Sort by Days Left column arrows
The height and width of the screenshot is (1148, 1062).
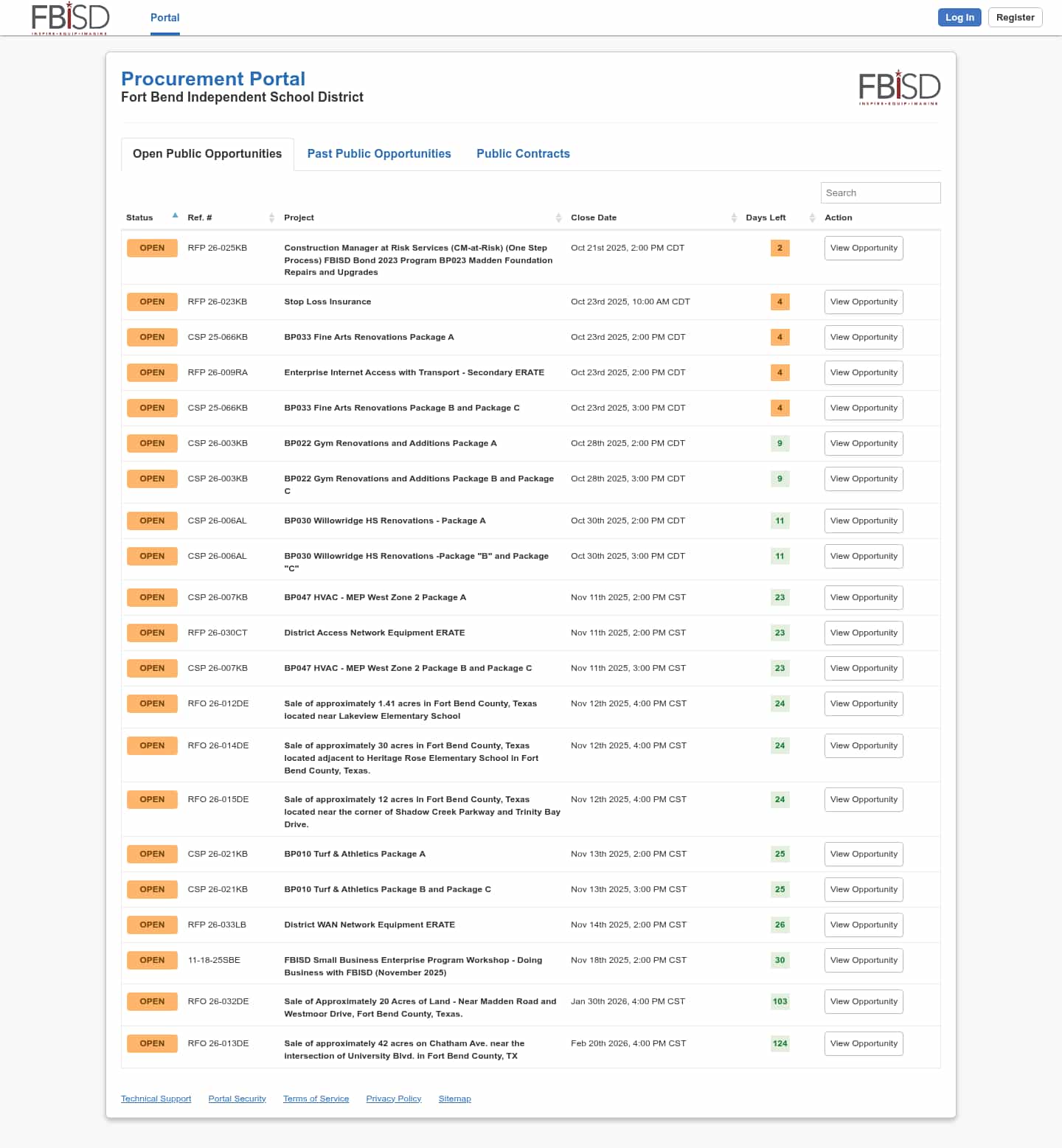pos(812,218)
